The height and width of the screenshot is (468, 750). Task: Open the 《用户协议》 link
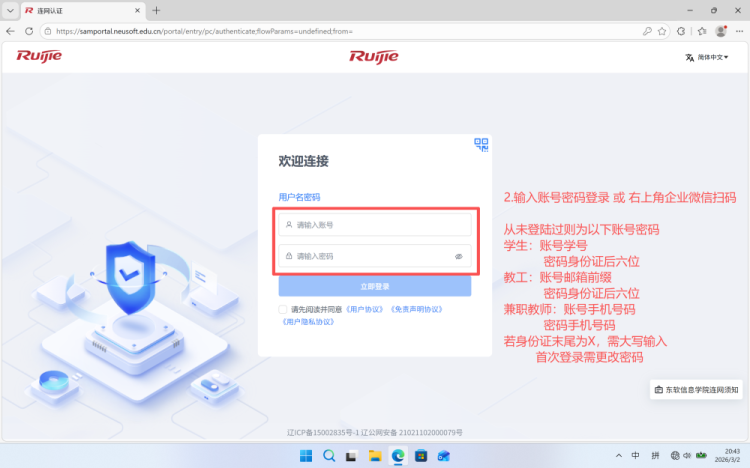click(x=365, y=309)
